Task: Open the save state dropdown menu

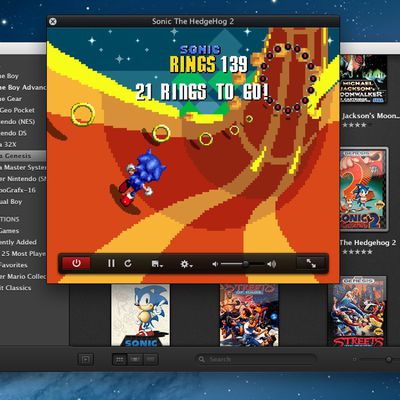Action: tap(157, 264)
